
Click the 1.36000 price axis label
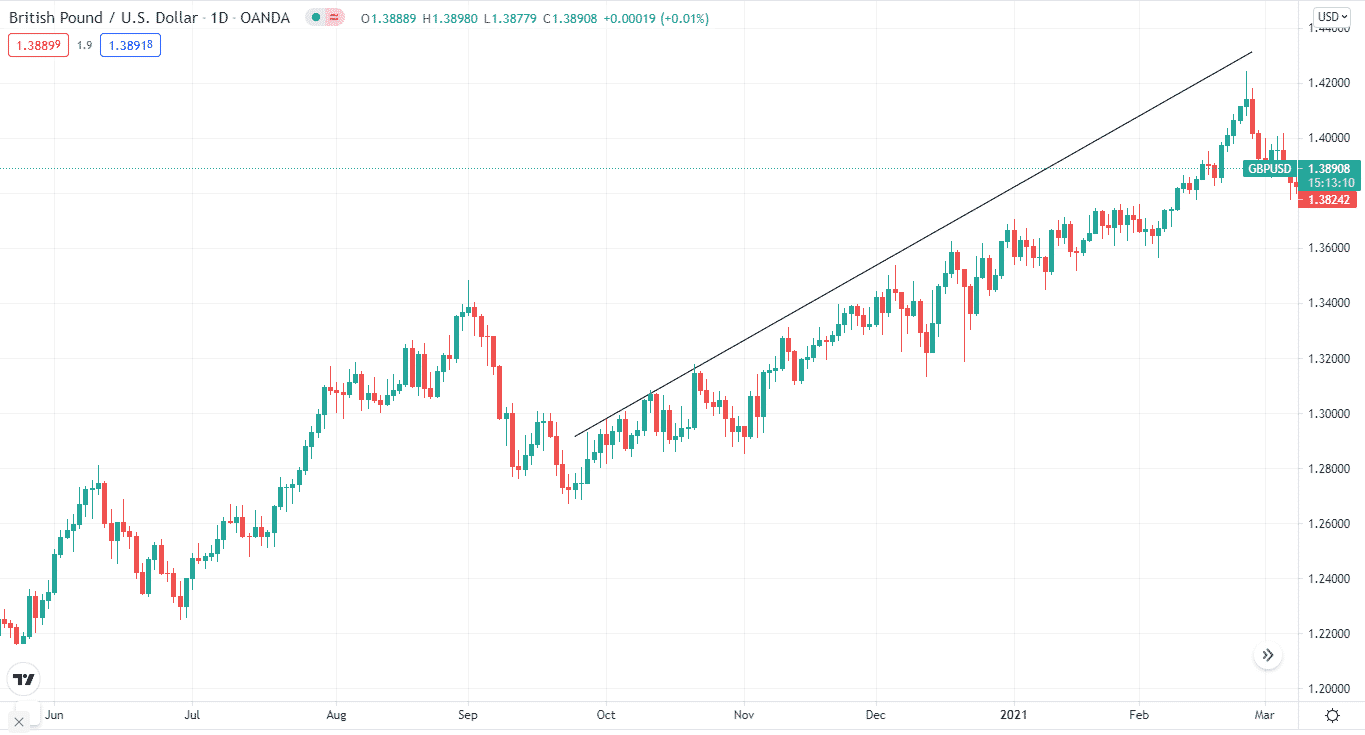[x=1328, y=248]
